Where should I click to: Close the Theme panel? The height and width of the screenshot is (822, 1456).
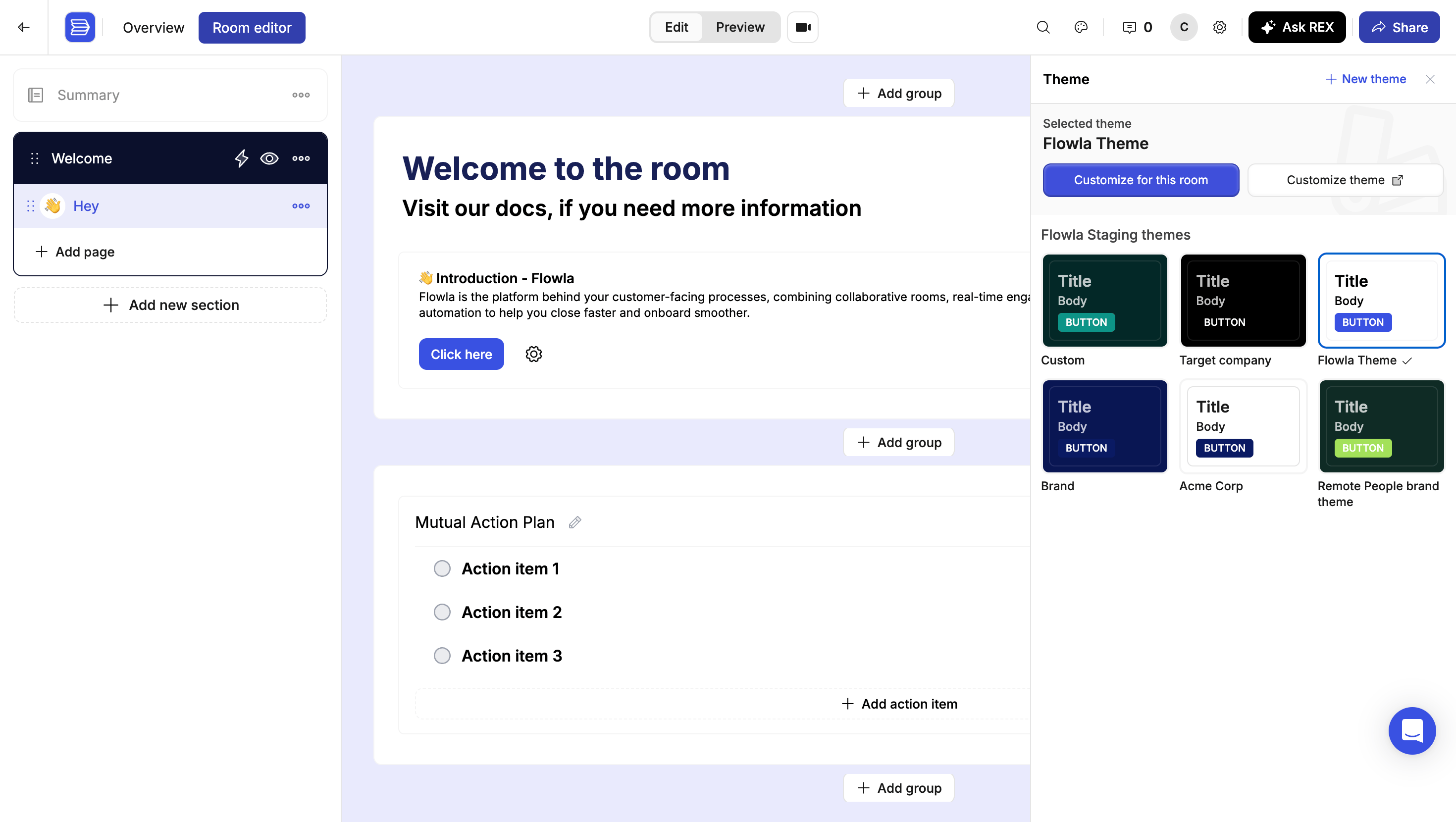pos(1430,79)
